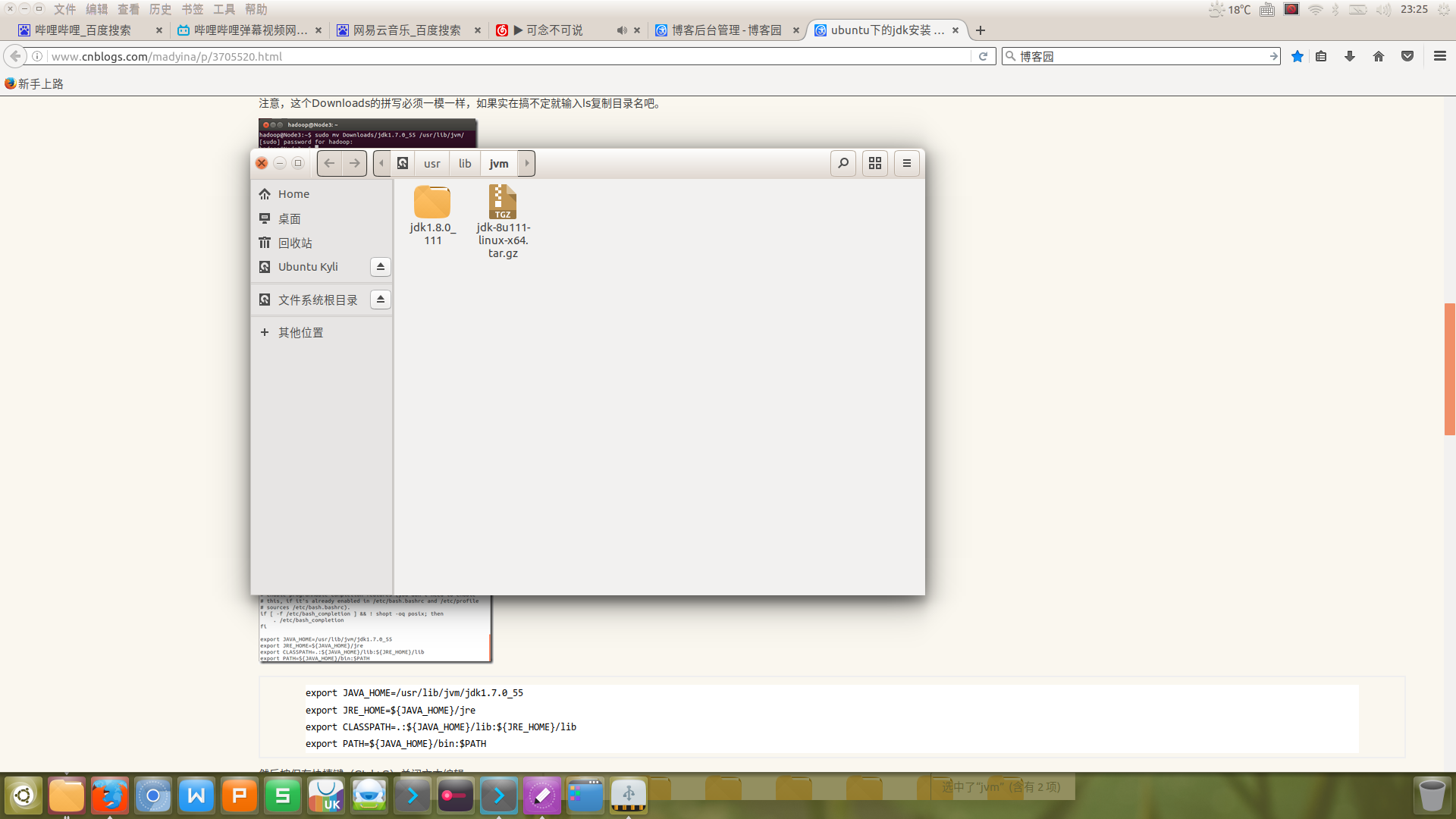This screenshot has height=819, width=1456.
Task: Open the 工具 menu
Action: 224,9
